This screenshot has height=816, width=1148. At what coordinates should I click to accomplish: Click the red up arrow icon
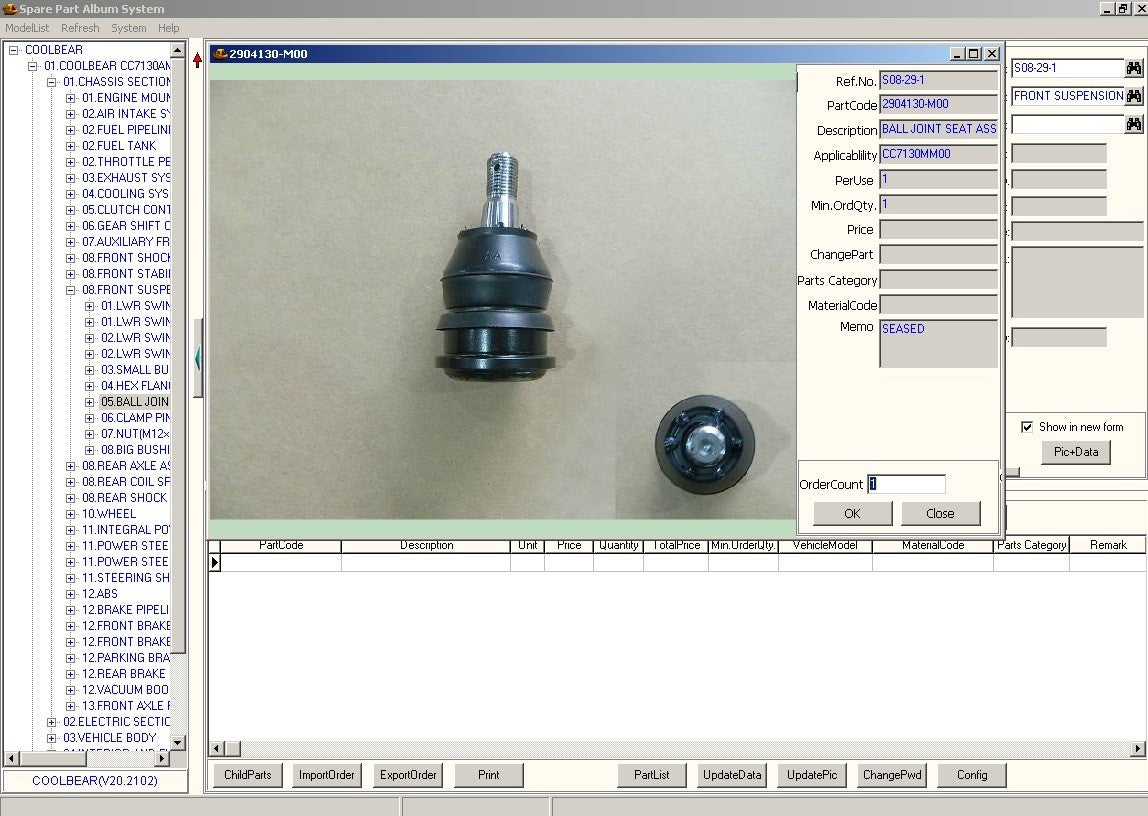click(197, 60)
